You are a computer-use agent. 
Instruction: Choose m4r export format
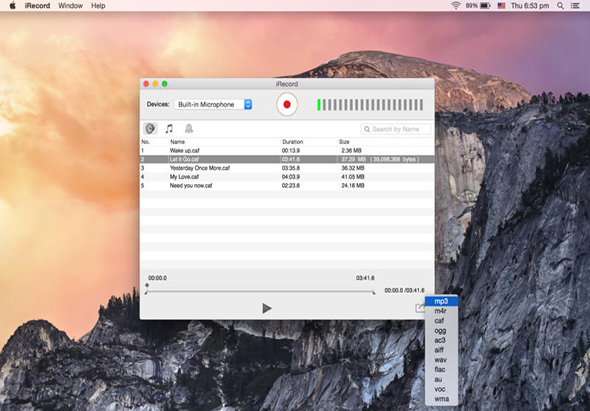[441, 311]
